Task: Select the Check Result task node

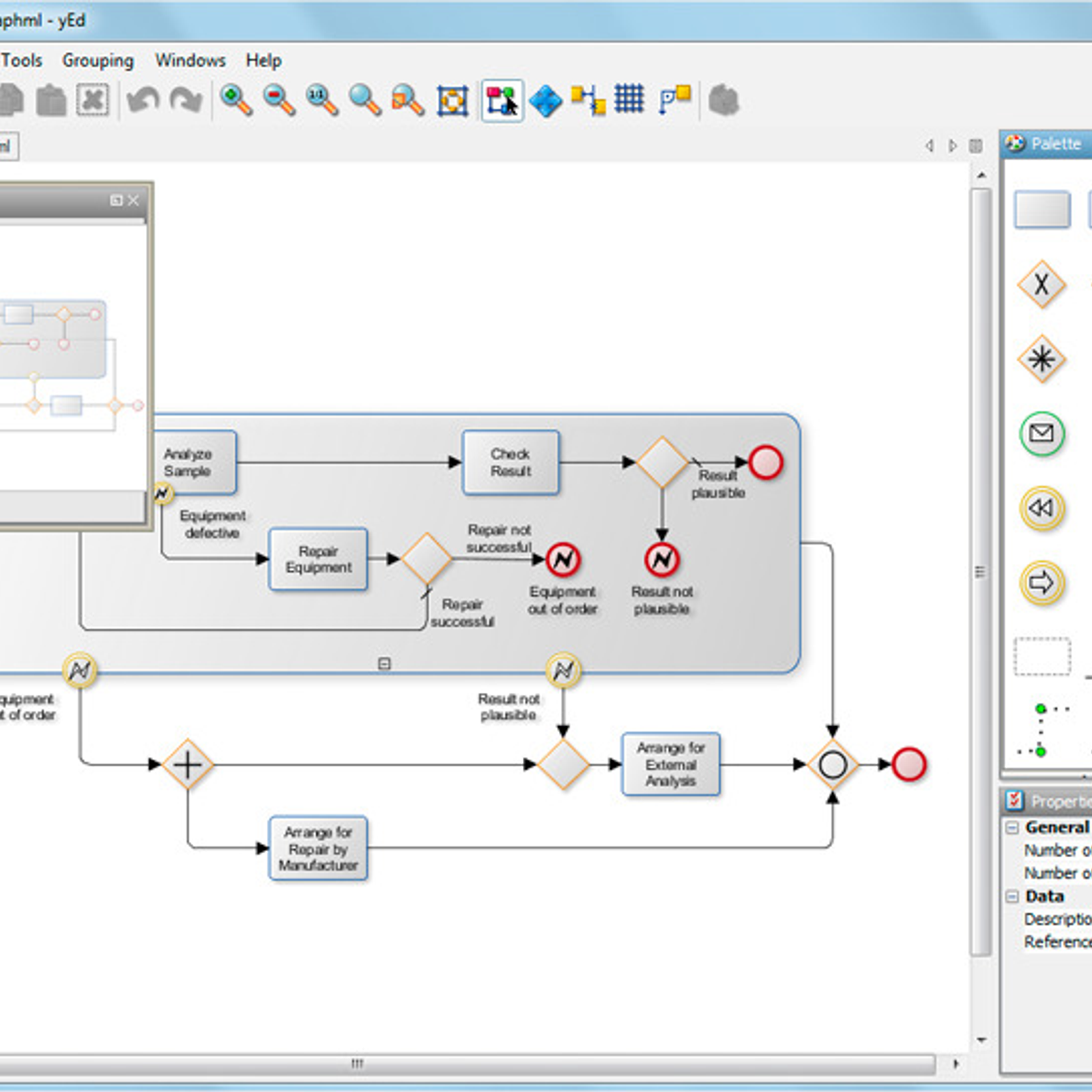Action: 511,462
